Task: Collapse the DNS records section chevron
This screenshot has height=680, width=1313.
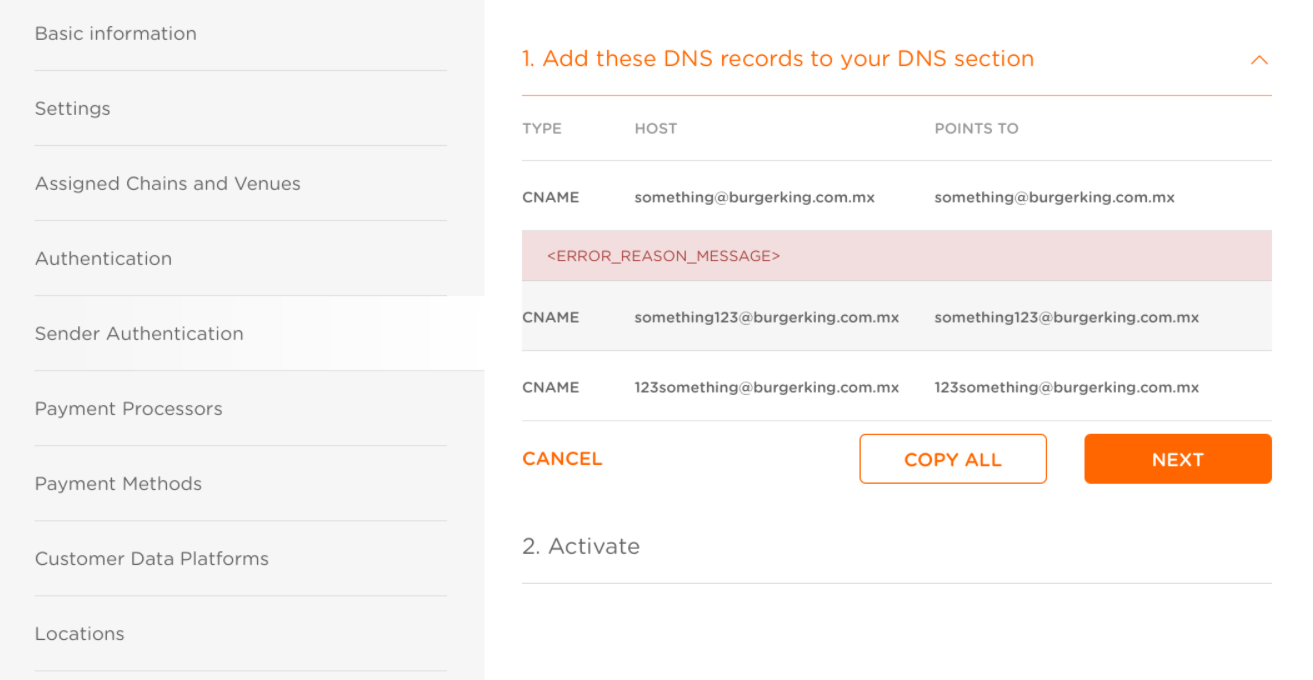Action: (1259, 60)
